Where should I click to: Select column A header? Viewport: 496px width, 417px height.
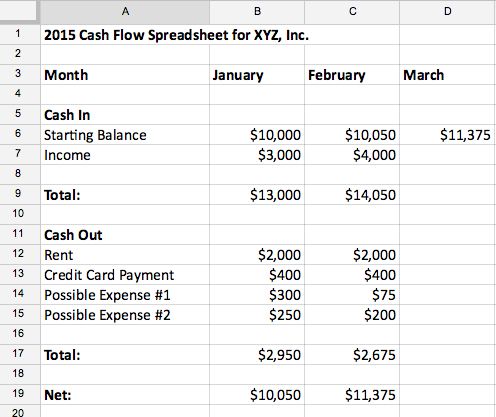[x=125, y=12]
